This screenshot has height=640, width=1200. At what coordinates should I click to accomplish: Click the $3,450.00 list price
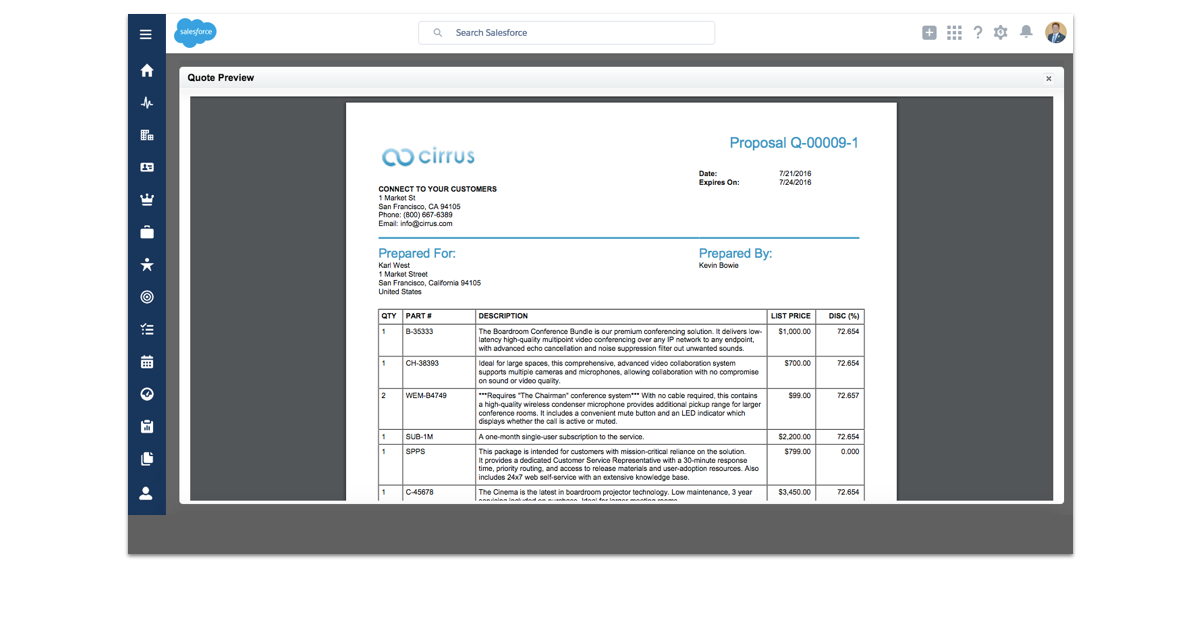point(795,492)
